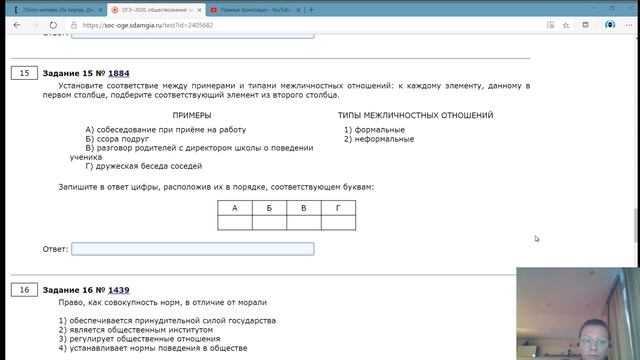Go back to the previous page
The width and height of the screenshot is (640, 360).
17,25
